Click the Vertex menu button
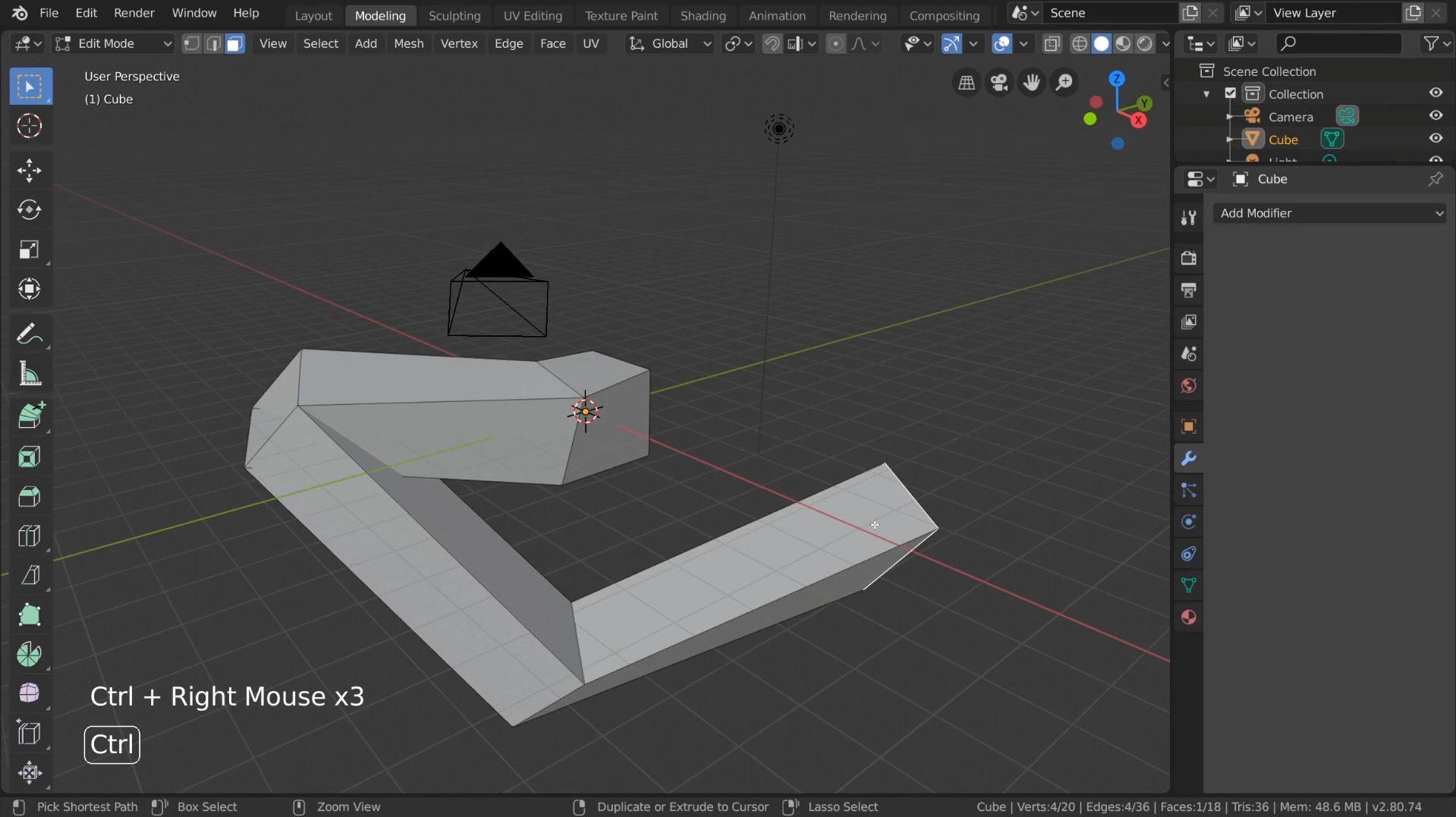 click(459, 44)
